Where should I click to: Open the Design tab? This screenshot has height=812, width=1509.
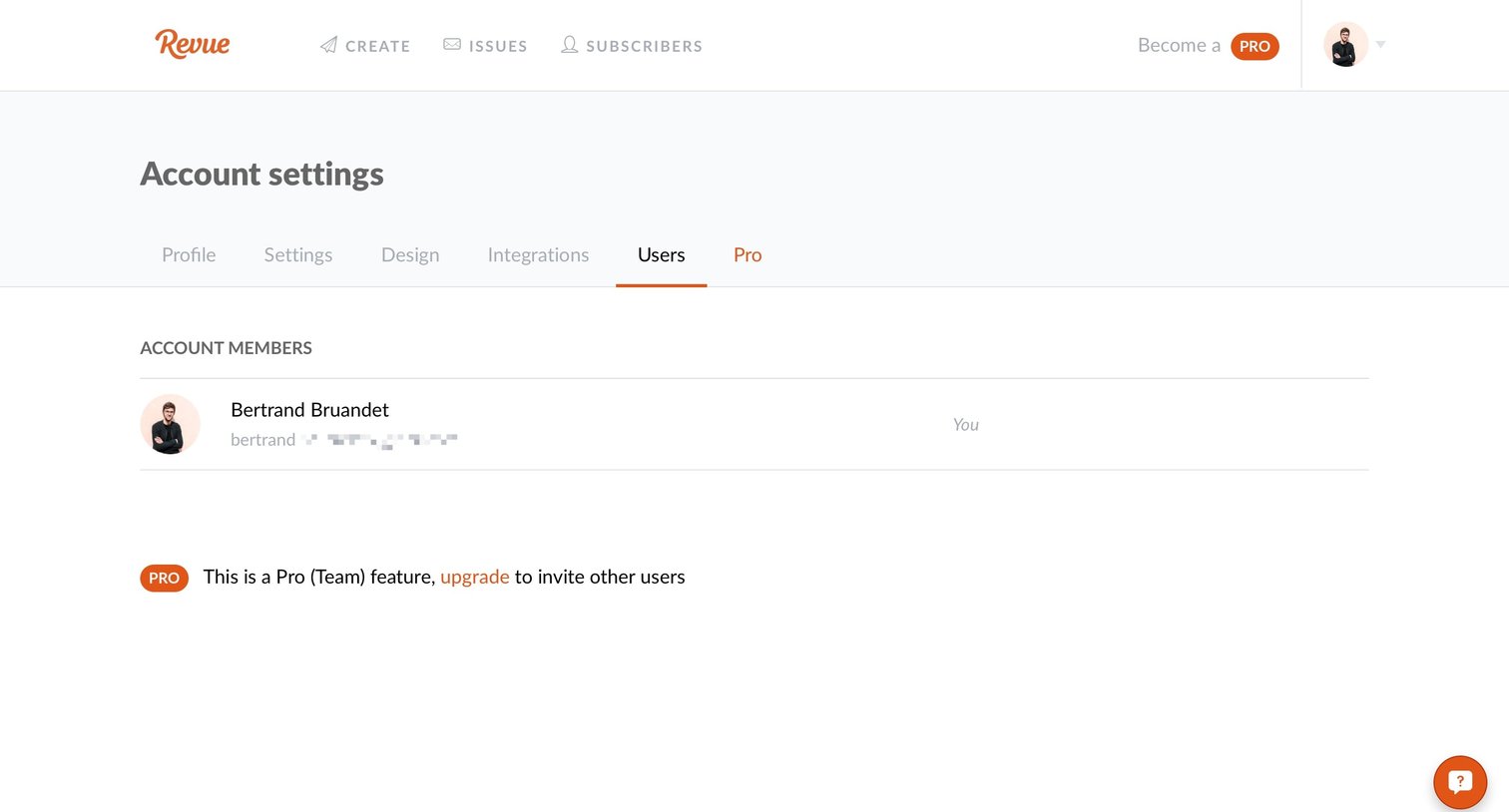point(410,254)
